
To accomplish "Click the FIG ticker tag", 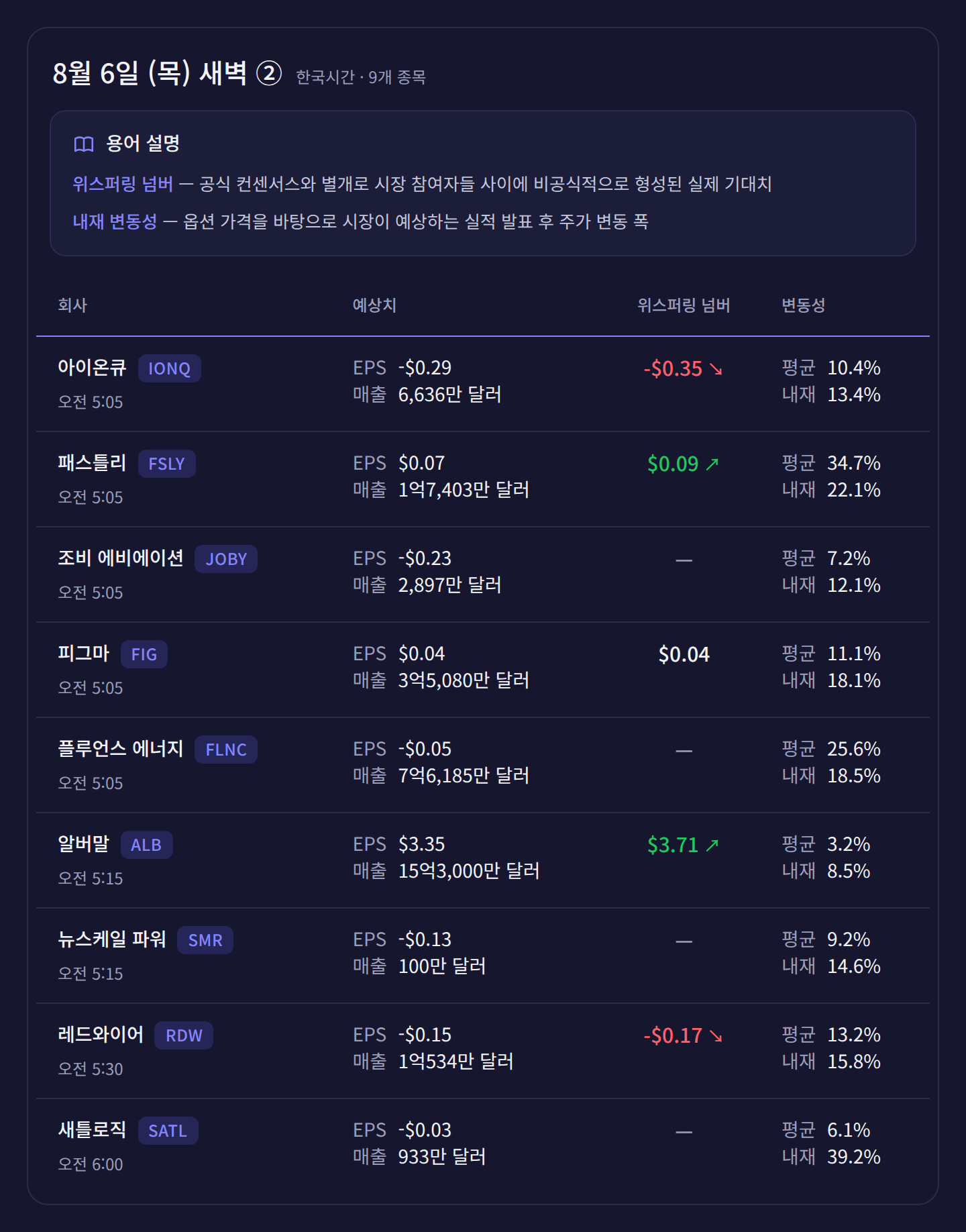I will pos(144,654).
